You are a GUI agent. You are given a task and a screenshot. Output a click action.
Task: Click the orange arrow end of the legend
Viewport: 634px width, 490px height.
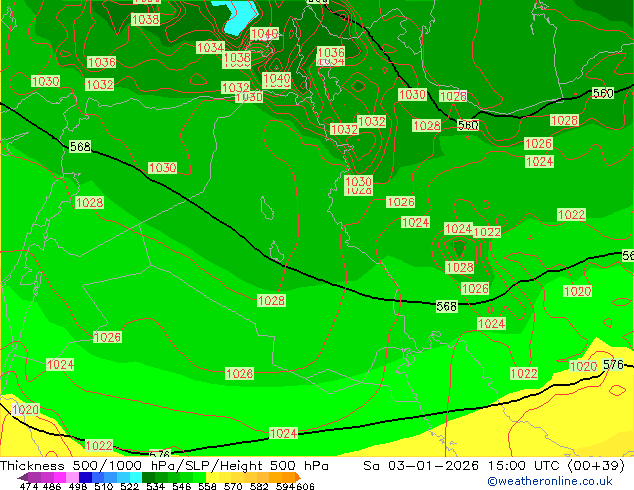tap(298, 477)
